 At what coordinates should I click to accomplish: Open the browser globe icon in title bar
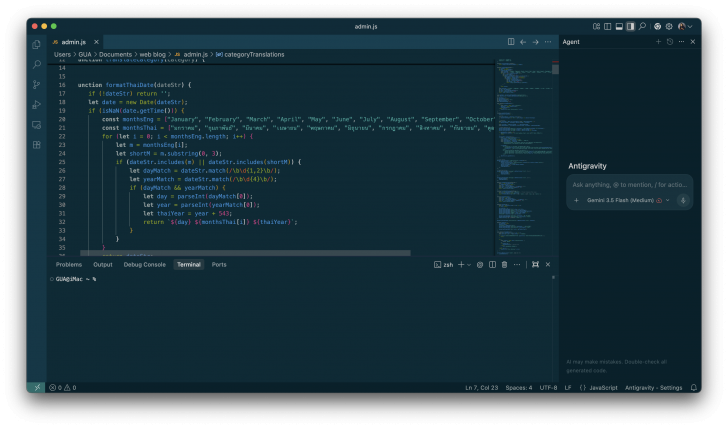657,26
